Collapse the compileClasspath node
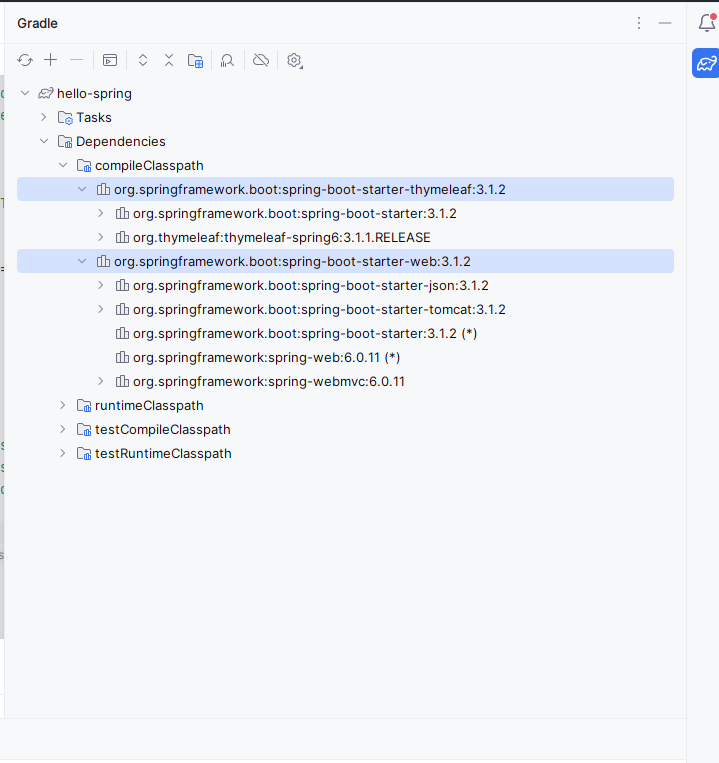This screenshot has width=719, height=763. pyautogui.click(x=63, y=165)
